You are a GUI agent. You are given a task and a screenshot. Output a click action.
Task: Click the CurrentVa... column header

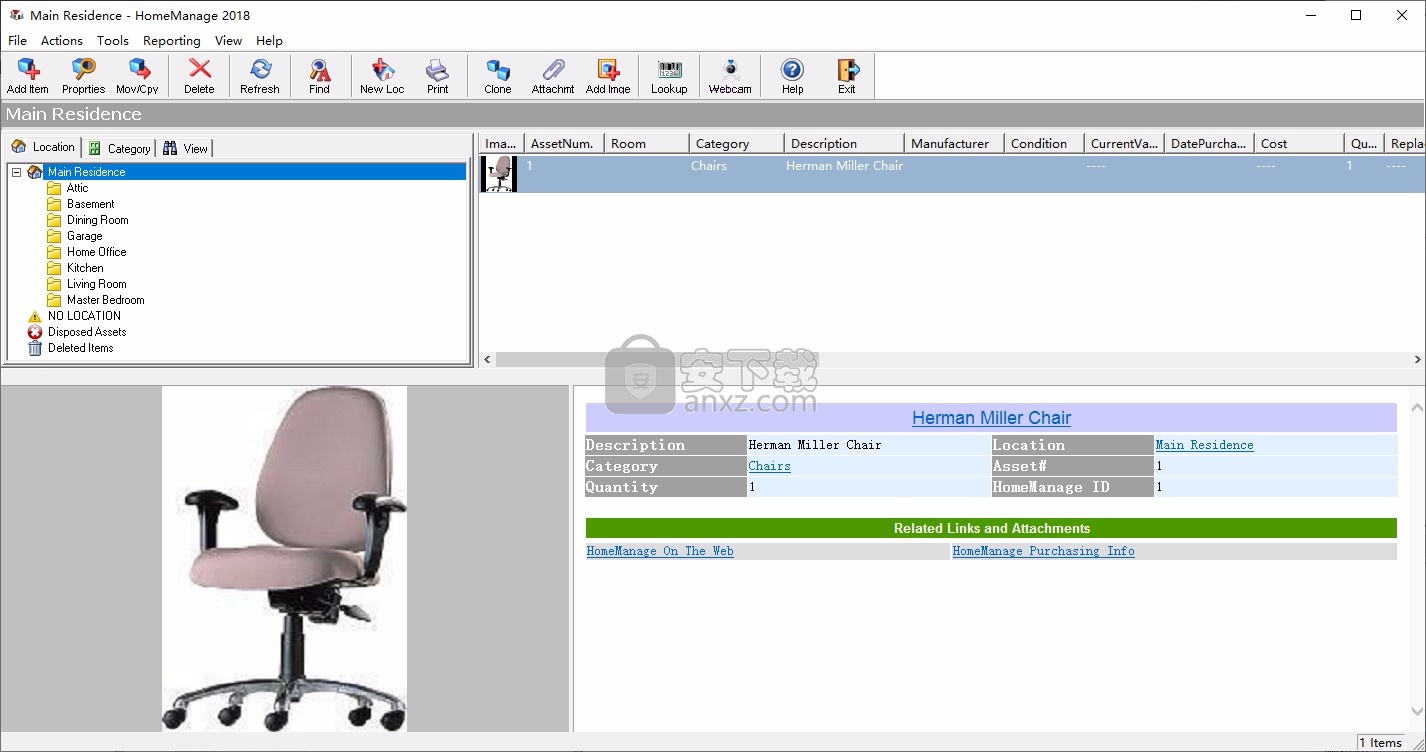point(1124,144)
